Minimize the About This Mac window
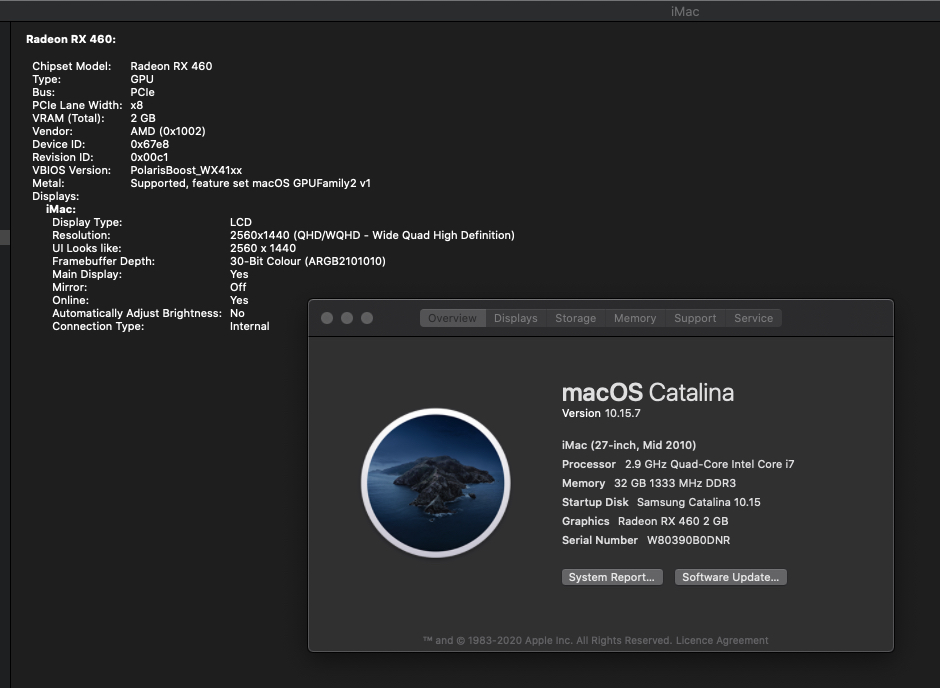 347,318
